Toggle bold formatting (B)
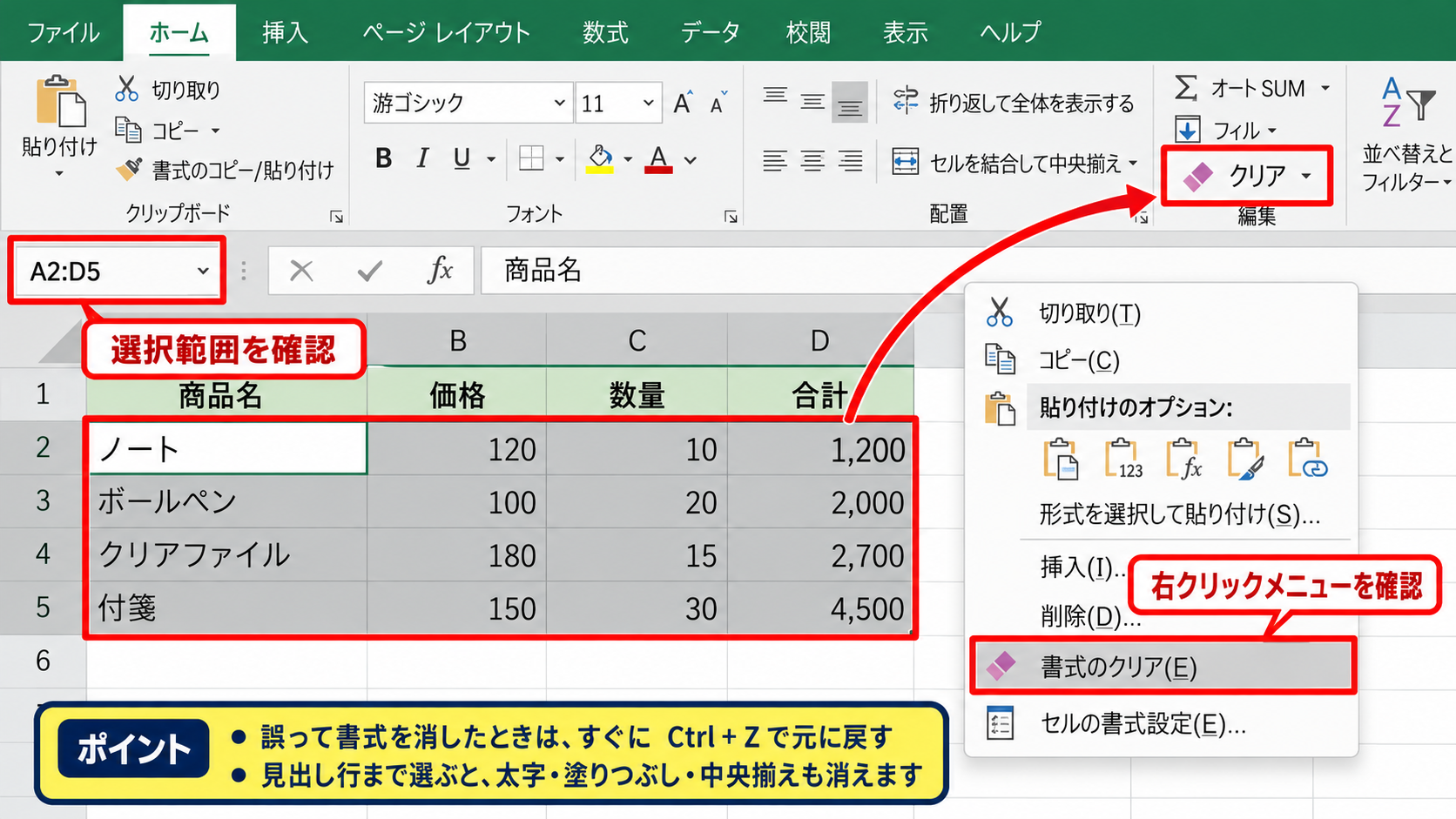The height and width of the screenshot is (819, 1456). (383, 158)
